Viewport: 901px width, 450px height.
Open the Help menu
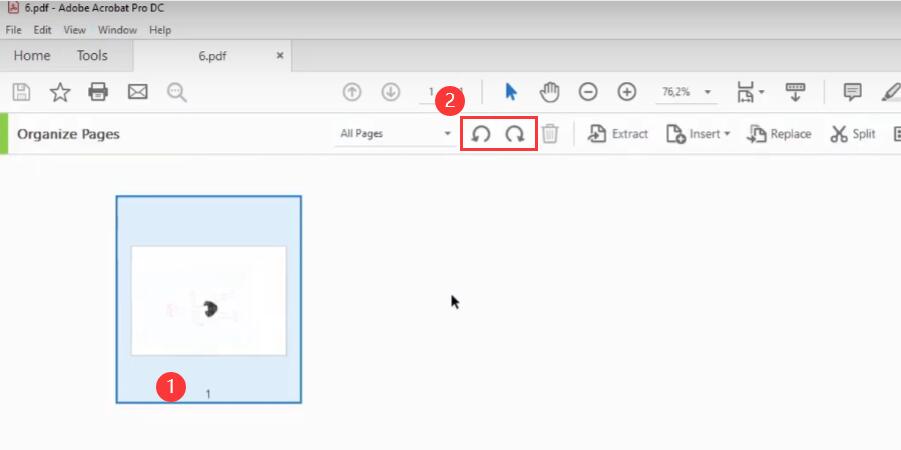pyautogui.click(x=160, y=30)
